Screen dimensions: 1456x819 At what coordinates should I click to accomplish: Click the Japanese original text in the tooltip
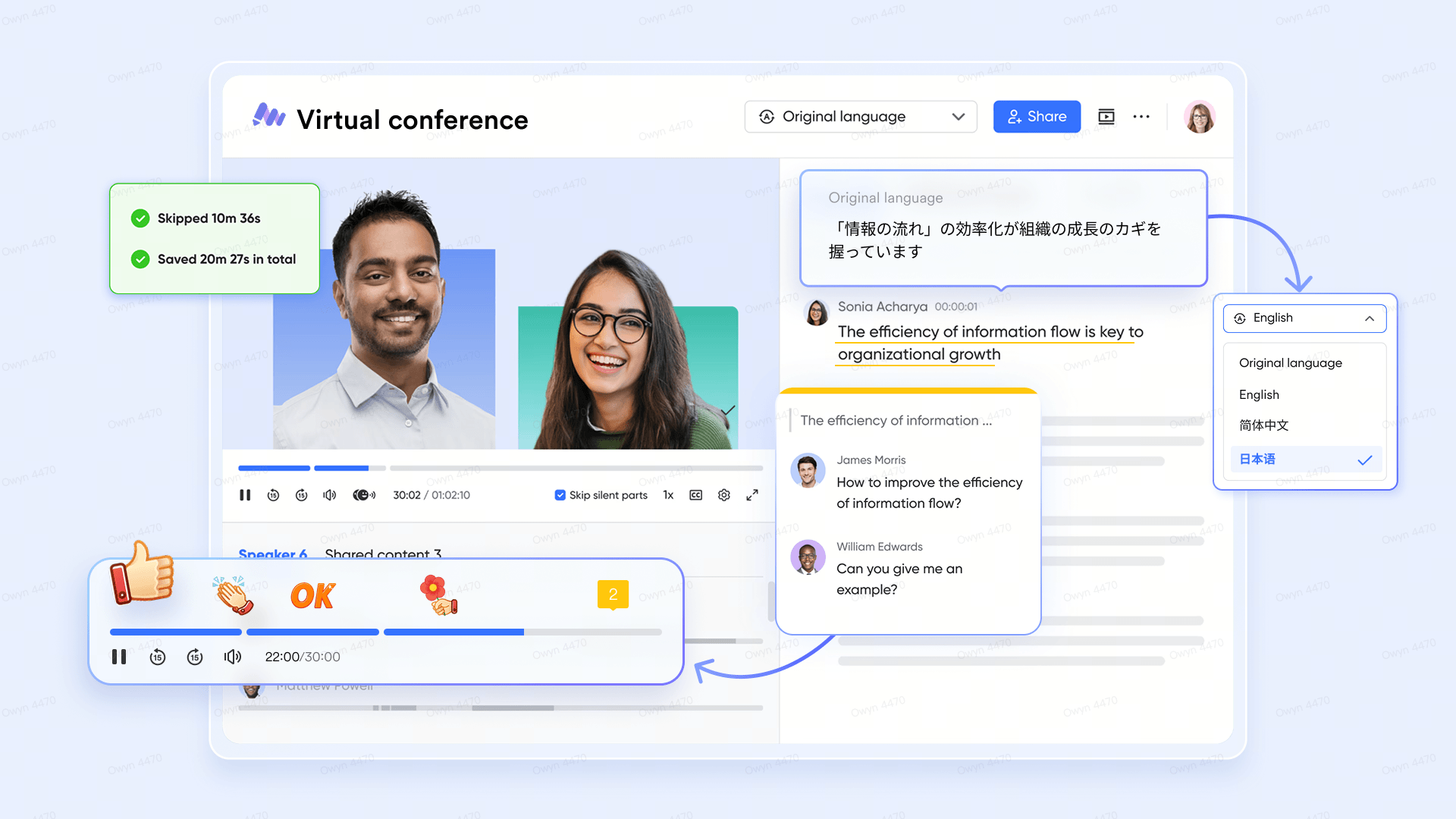(994, 240)
